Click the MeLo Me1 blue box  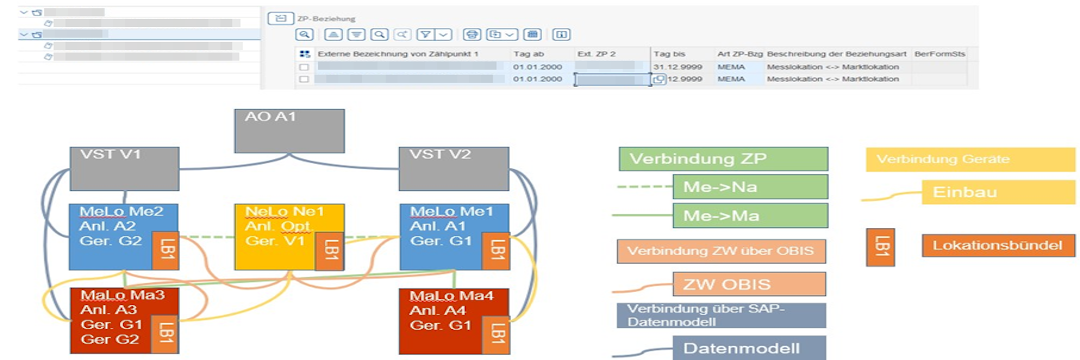click(x=455, y=237)
